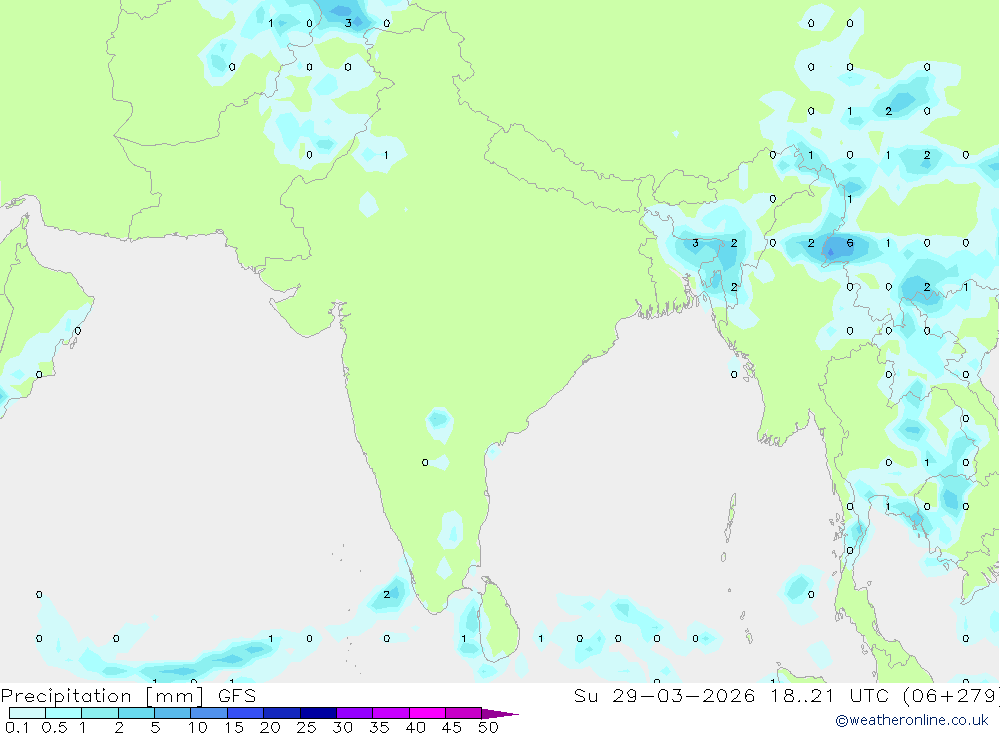The image size is (1000, 733).
Task: Click the 45–50 mm legend color swatch
Action: (x=464, y=713)
